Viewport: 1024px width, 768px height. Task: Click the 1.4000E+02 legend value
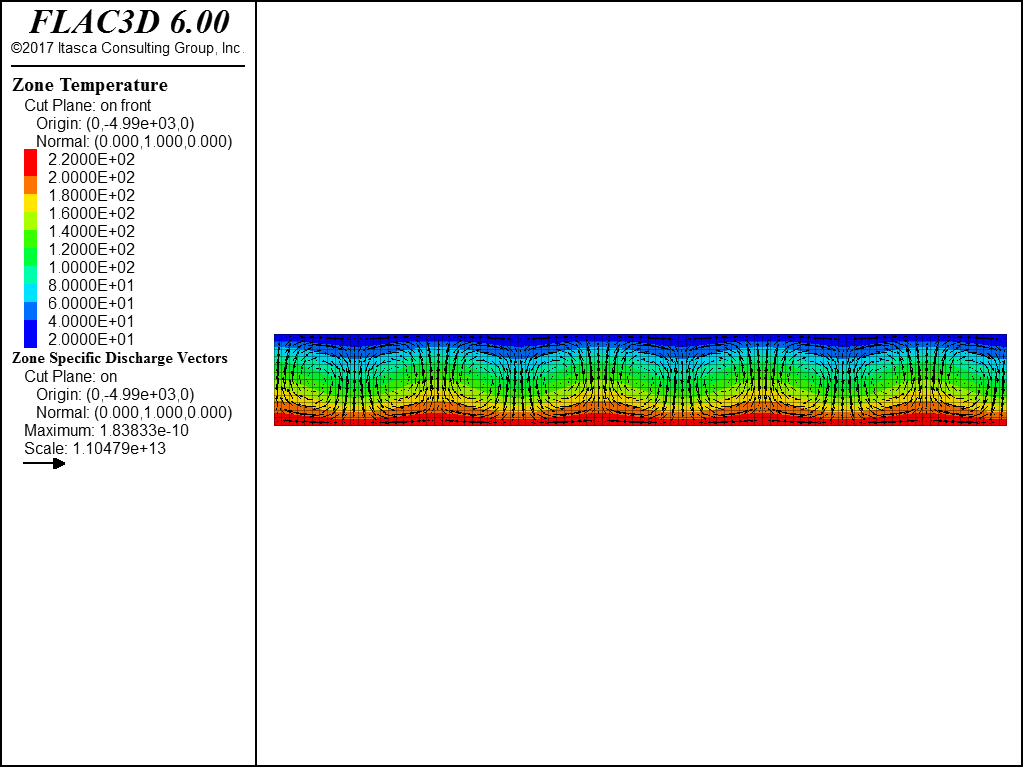coord(91,231)
